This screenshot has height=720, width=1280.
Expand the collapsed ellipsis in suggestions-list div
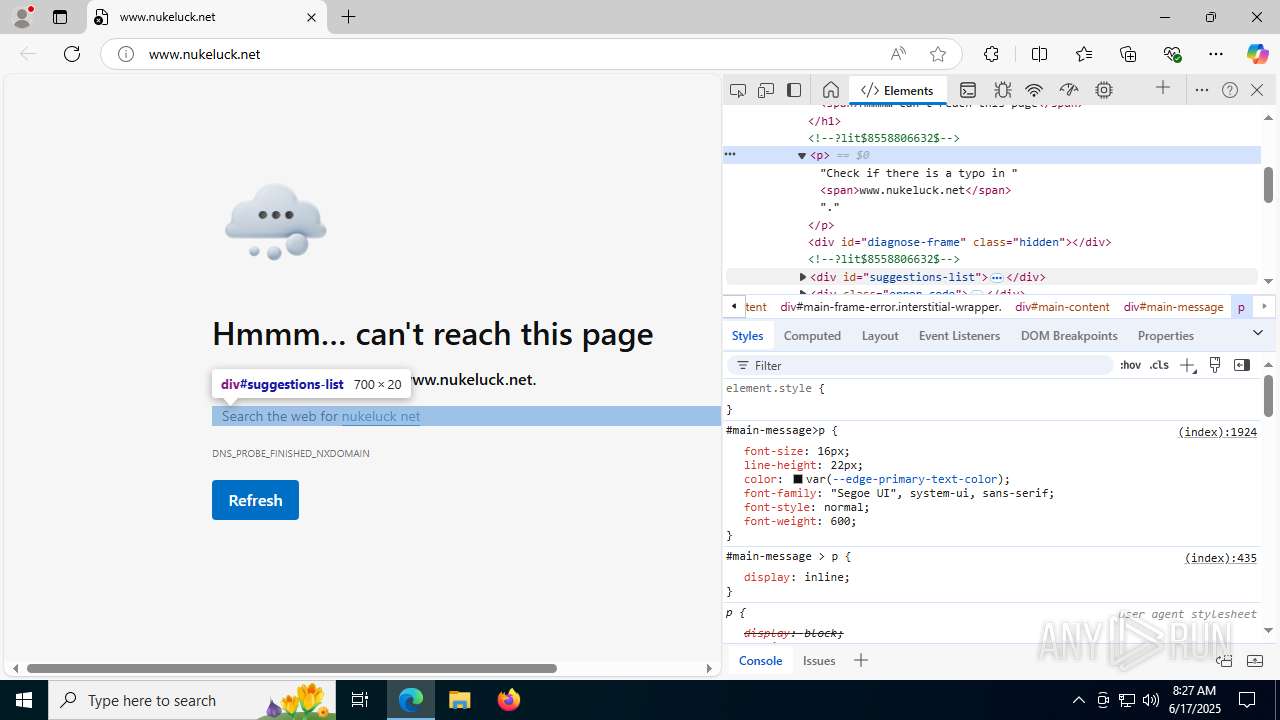pyautogui.click(x=997, y=277)
